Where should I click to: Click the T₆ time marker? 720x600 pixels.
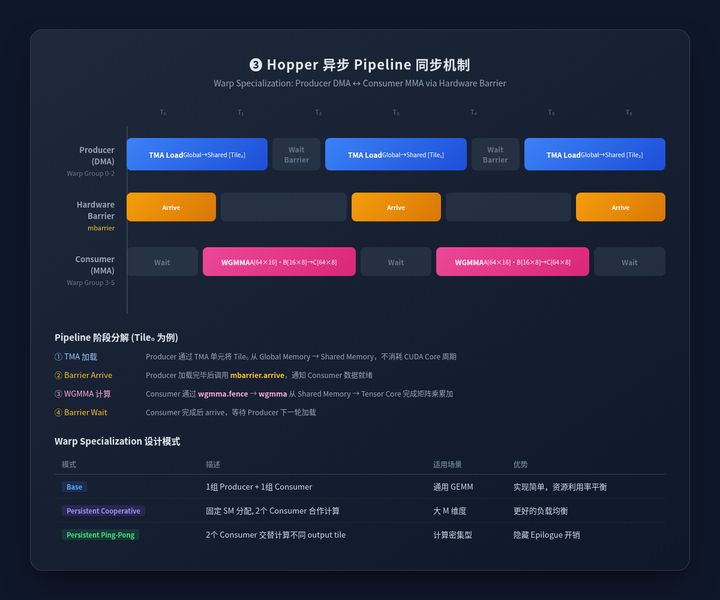point(629,112)
